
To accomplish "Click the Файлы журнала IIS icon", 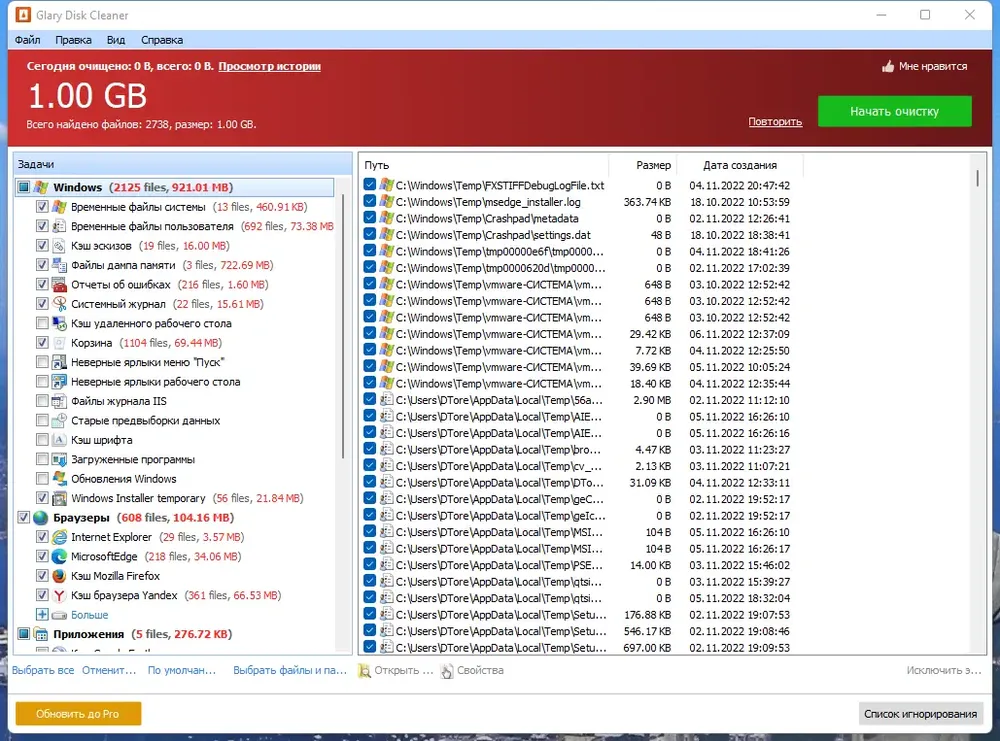I will pos(59,401).
